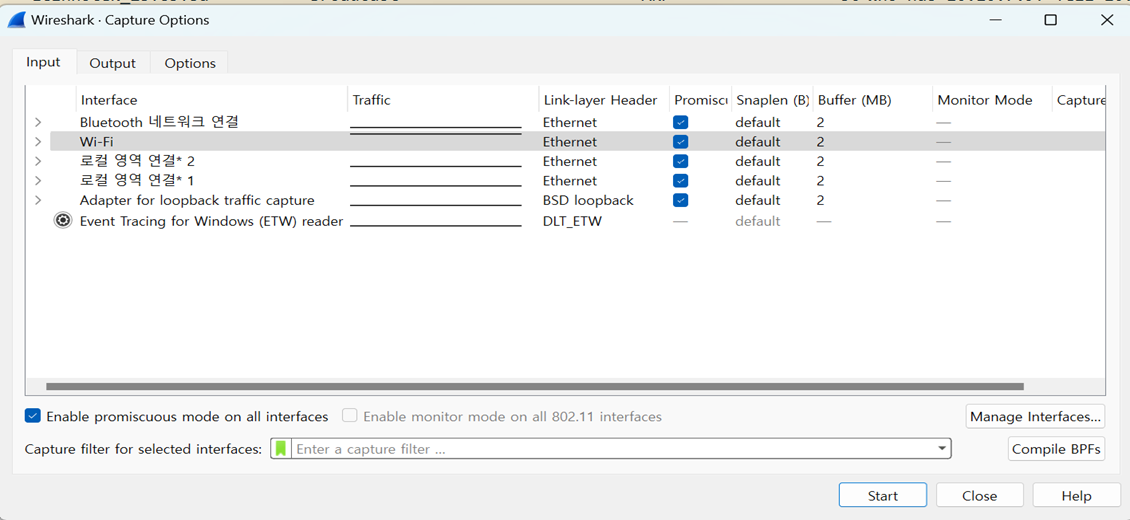Click the Compile BPFs button
The width and height of the screenshot is (1130, 520).
pyautogui.click(x=1056, y=449)
